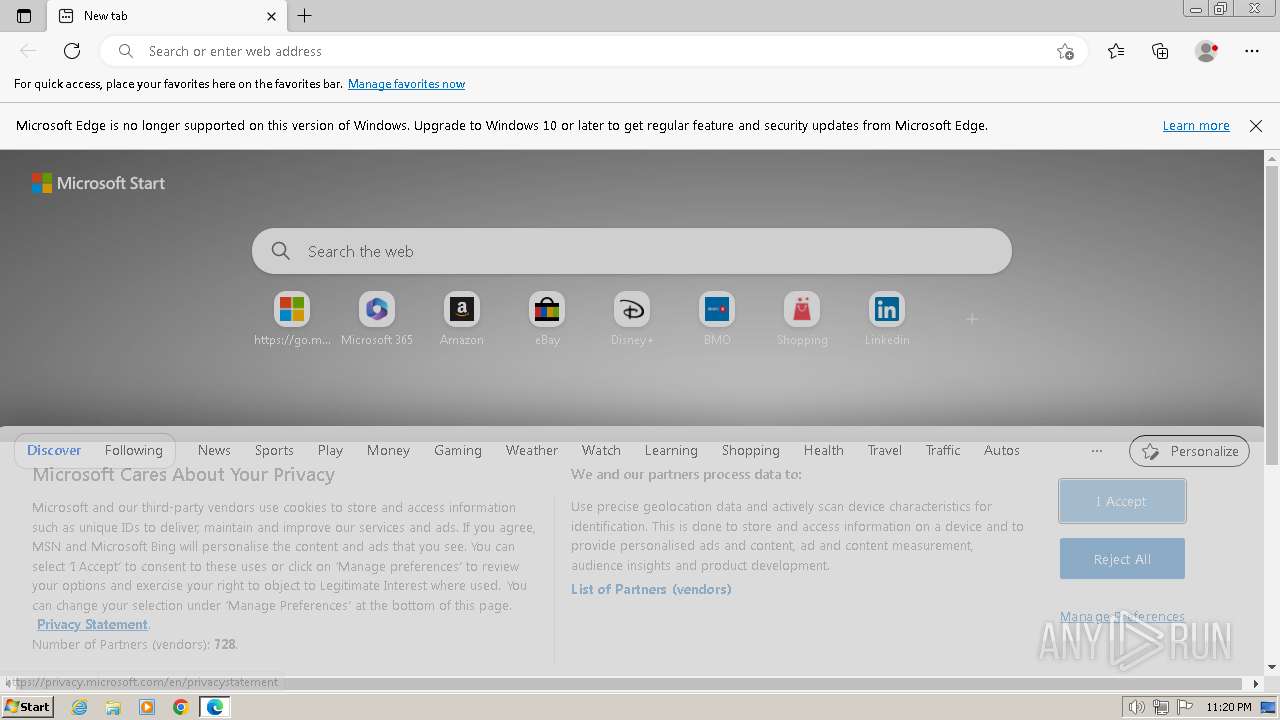This screenshot has height=720, width=1280.
Task: Launch Chrome from the taskbar
Action: (x=181, y=707)
